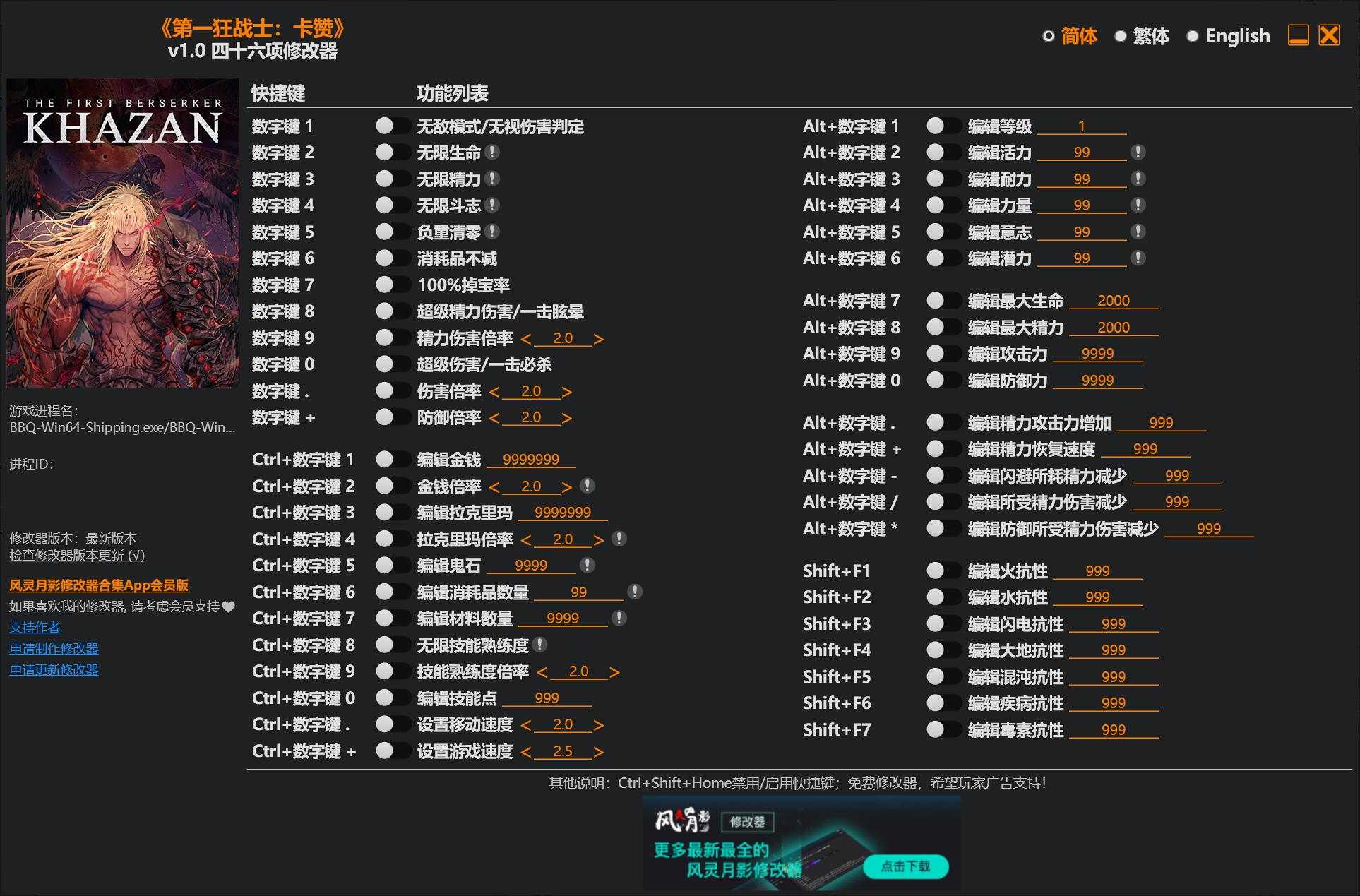Decrease 拉克里玛倍率 with left arrow
The image size is (1360, 896).
tap(525, 540)
